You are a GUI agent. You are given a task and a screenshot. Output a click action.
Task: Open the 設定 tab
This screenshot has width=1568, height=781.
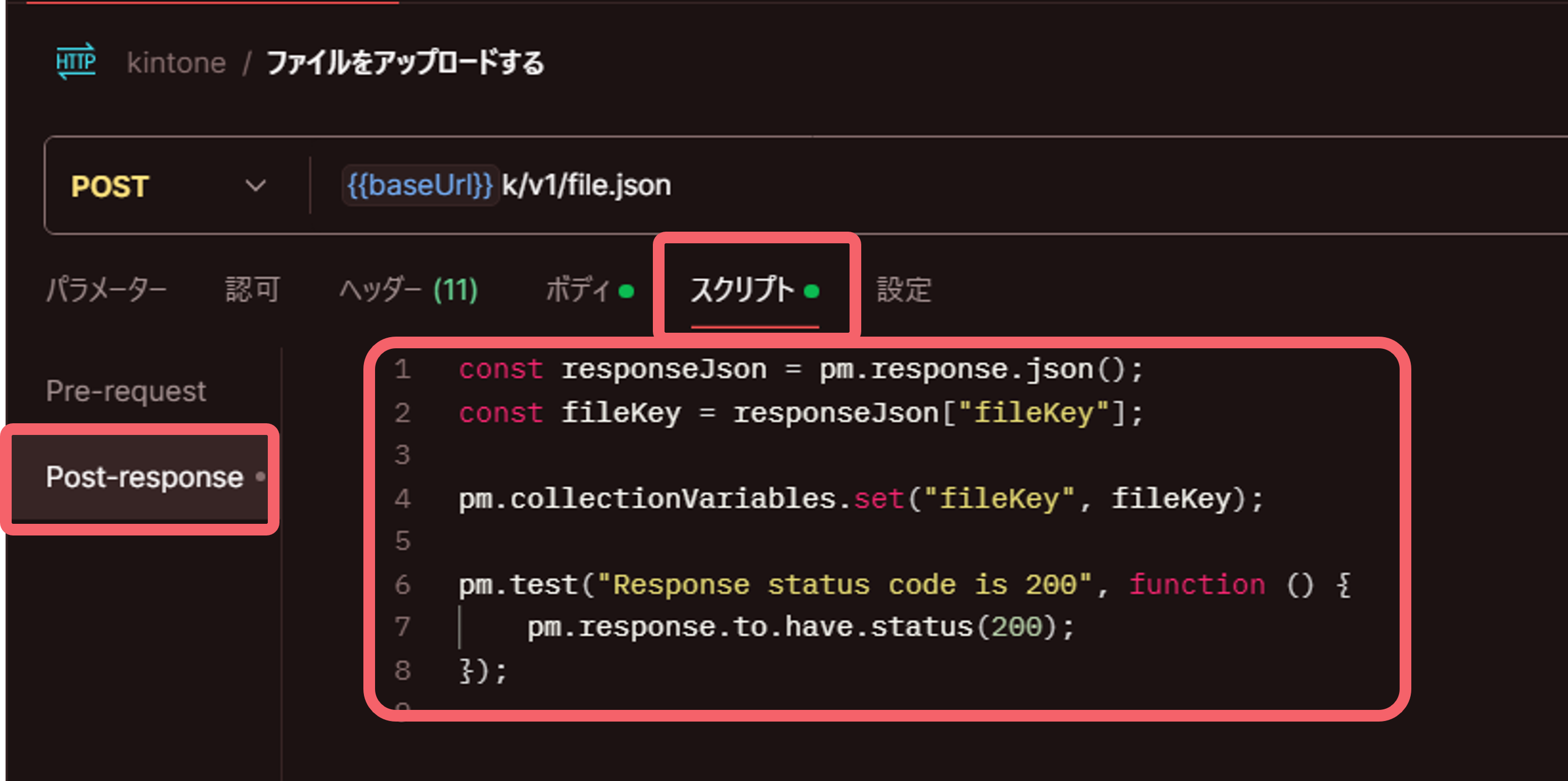[x=904, y=291]
